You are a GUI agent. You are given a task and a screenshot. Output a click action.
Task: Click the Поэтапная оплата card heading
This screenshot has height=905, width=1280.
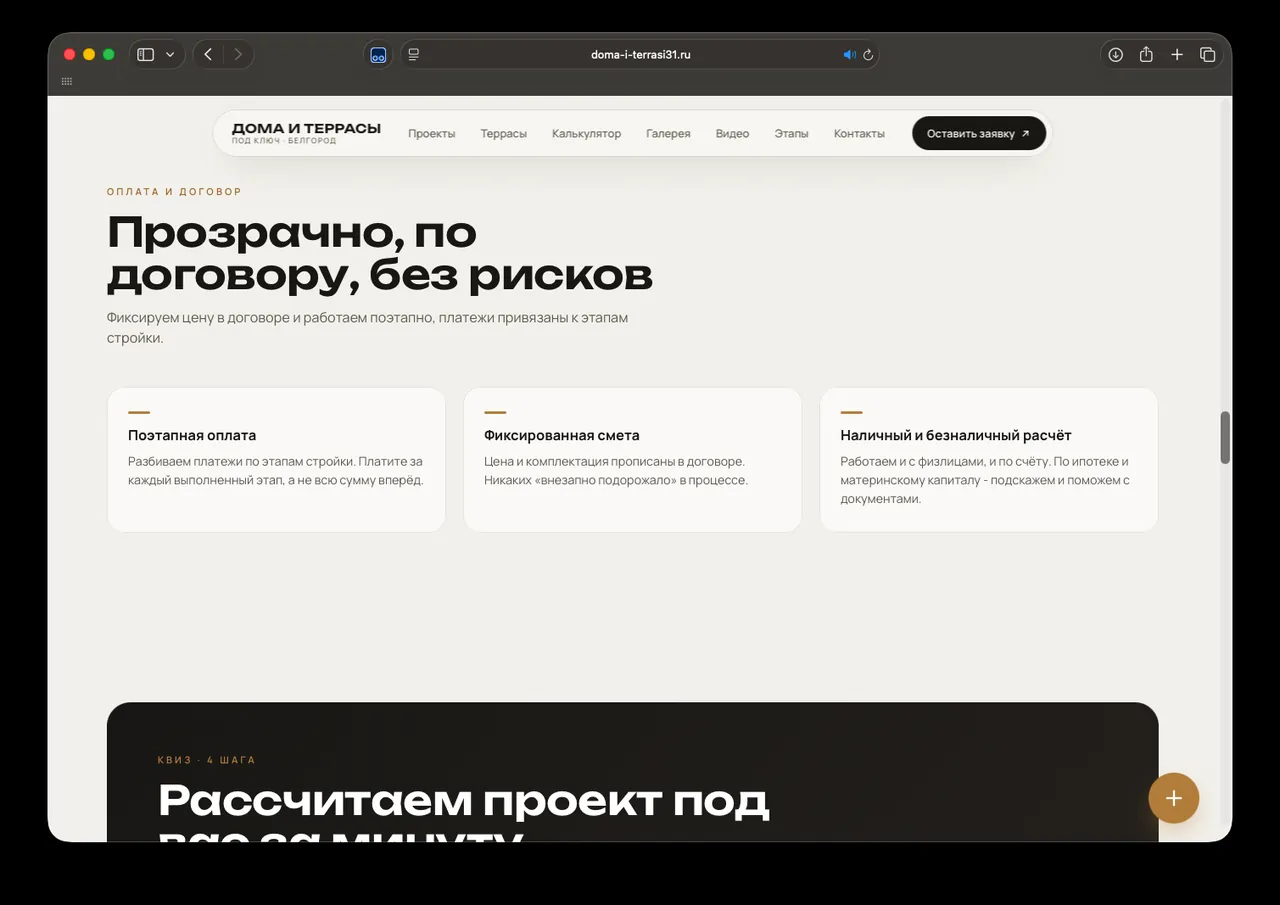192,436
